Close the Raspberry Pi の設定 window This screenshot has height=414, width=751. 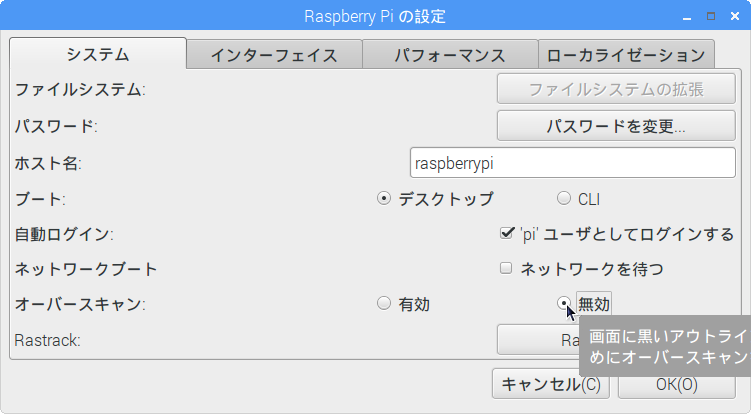(735, 16)
